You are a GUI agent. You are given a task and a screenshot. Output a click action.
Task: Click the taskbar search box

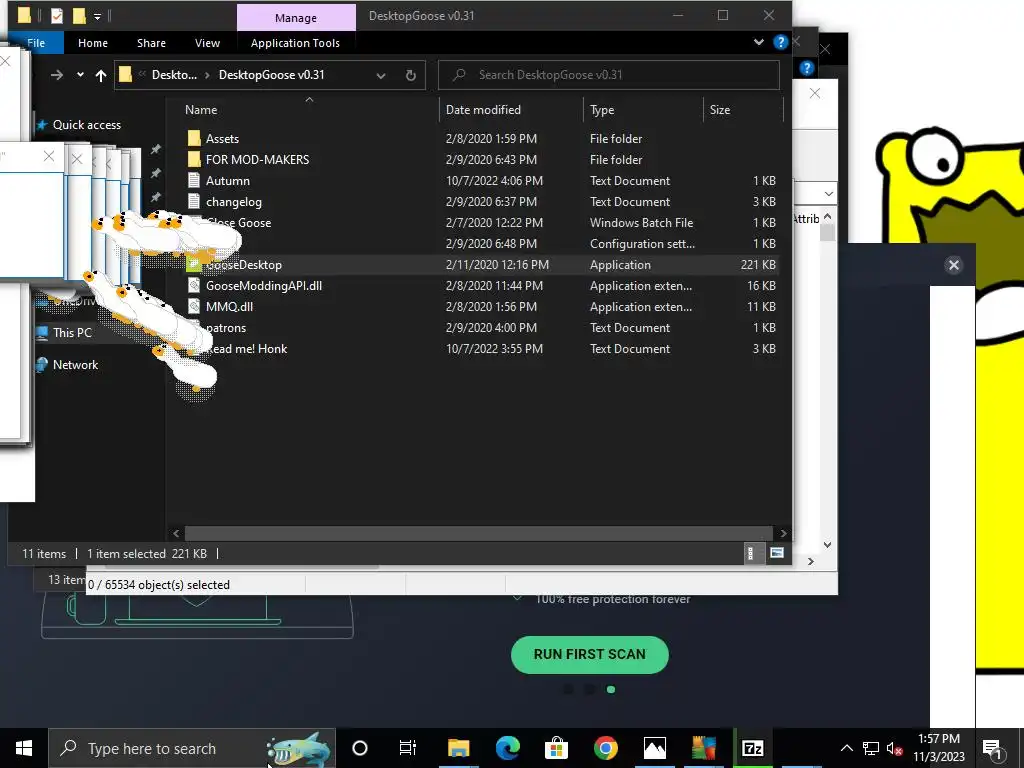pyautogui.click(x=192, y=748)
